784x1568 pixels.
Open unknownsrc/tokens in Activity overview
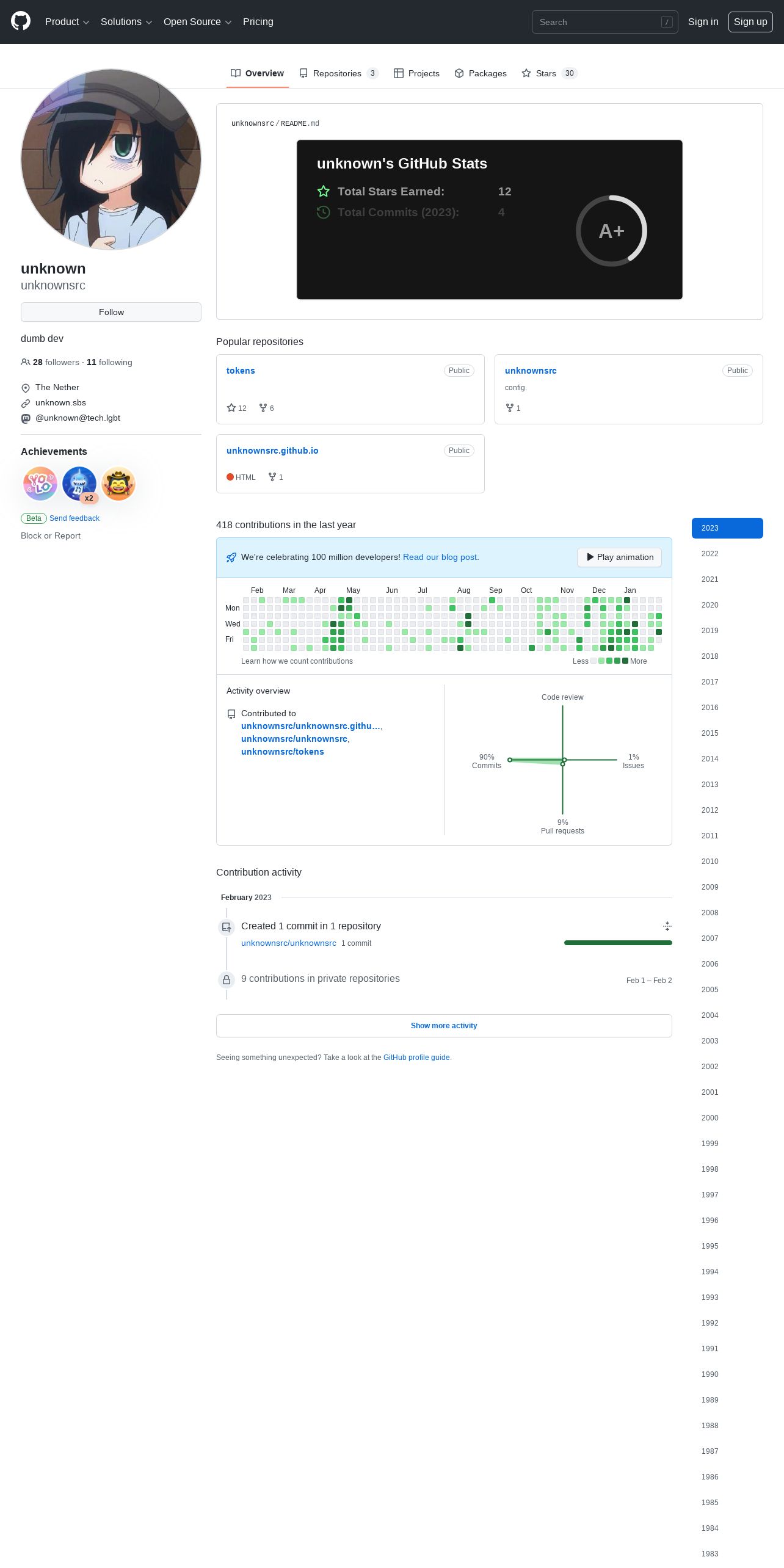283,752
